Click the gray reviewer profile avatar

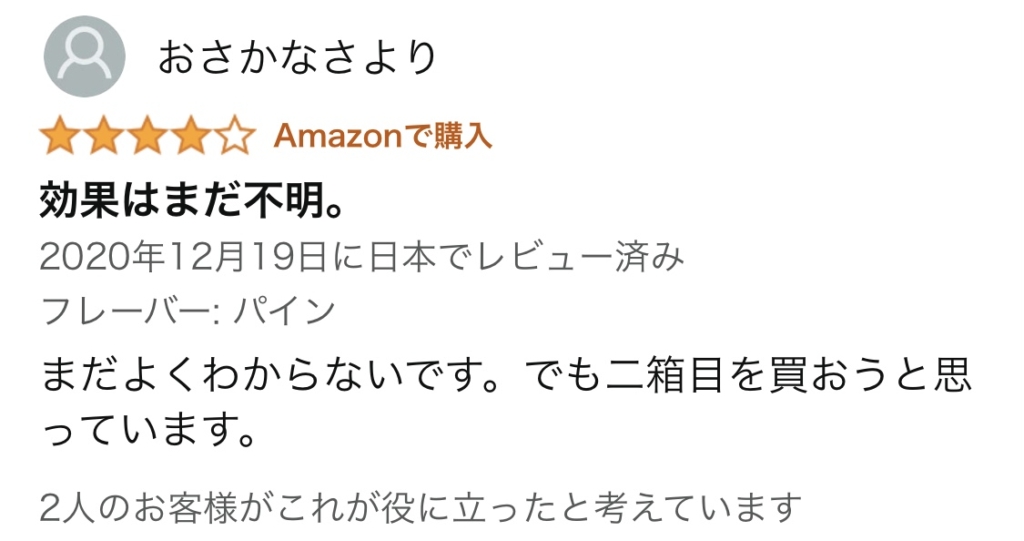[x=84, y=57]
